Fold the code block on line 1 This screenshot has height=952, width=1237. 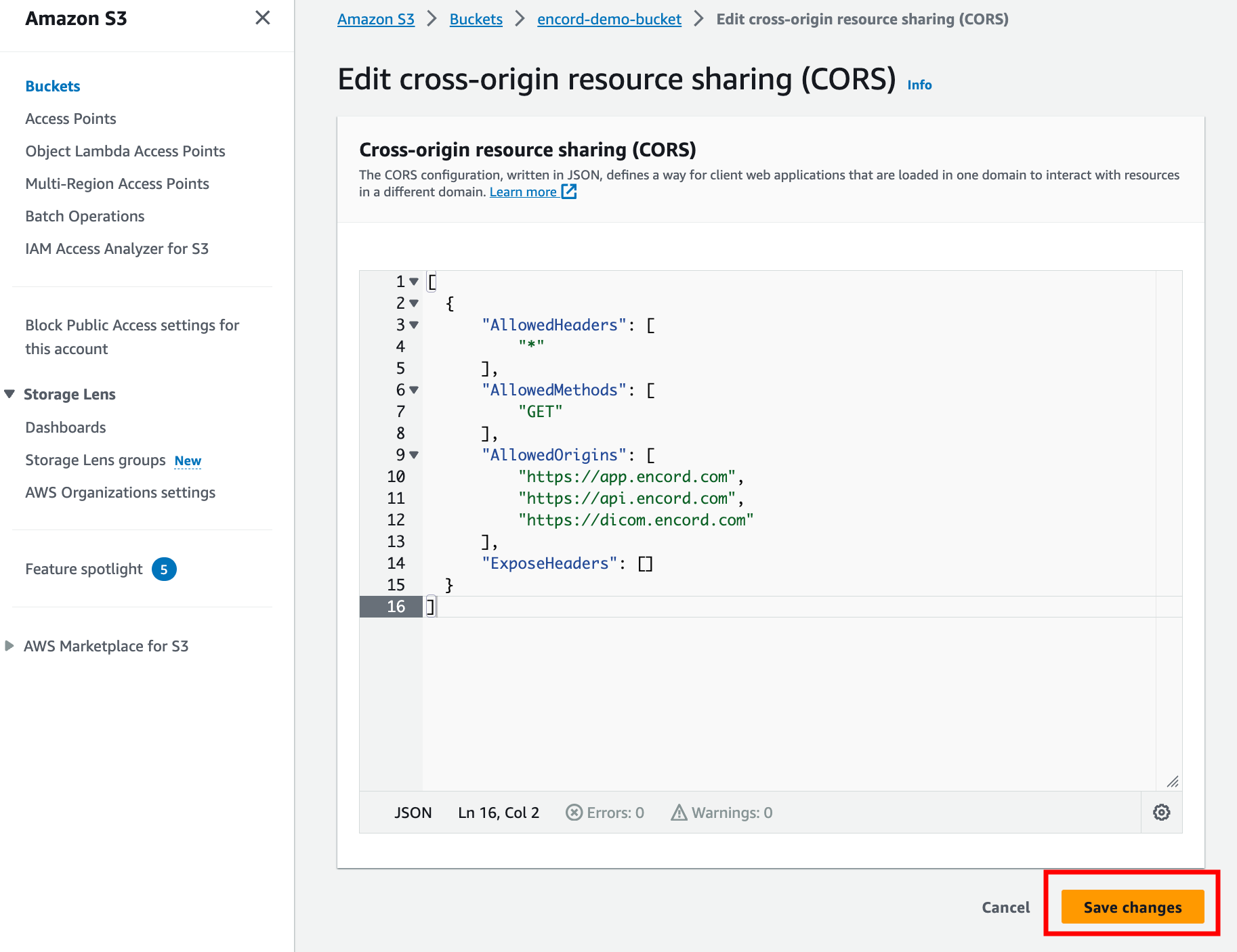click(414, 282)
